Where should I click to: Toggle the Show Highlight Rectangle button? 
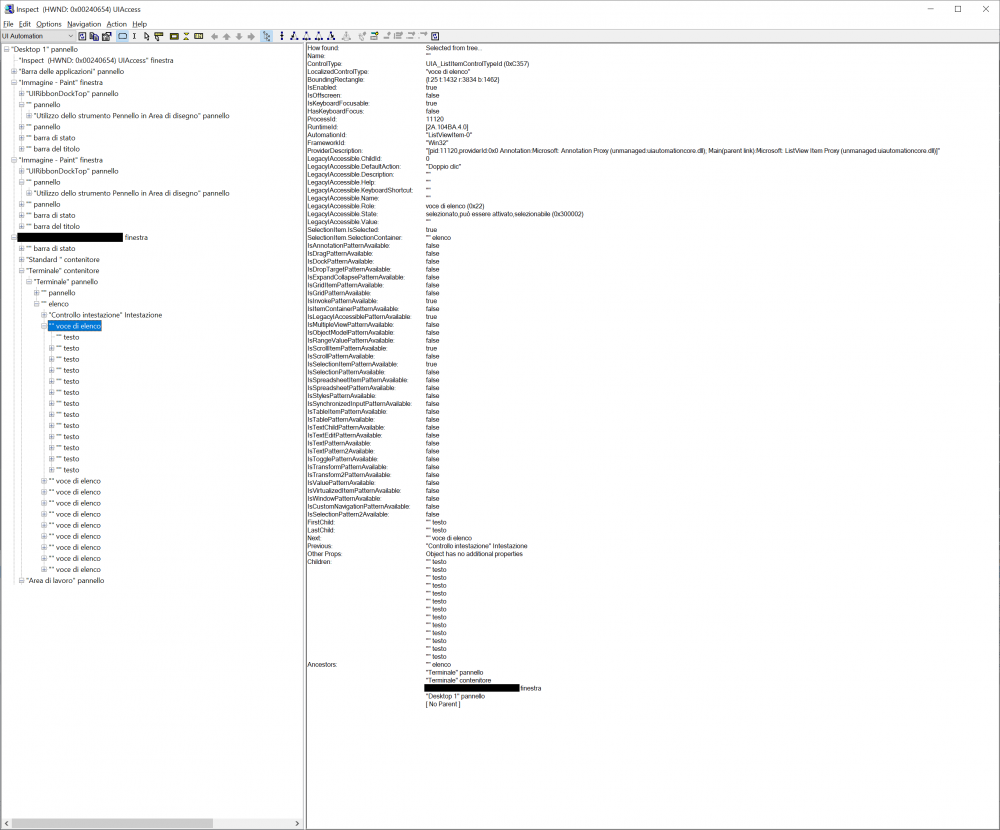(122, 36)
